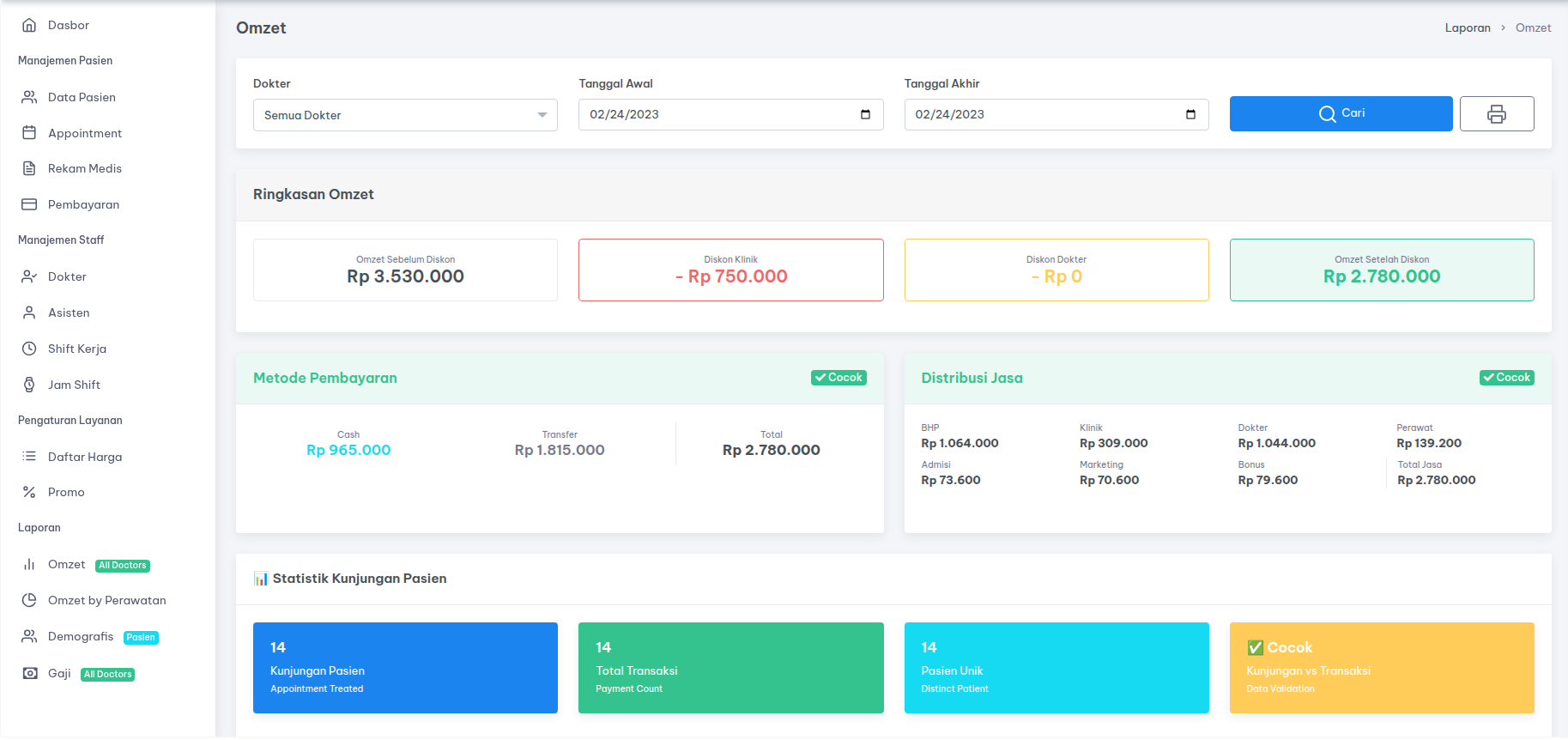Expand the Semua Dokter dropdown
The width and height of the screenshot is (1568, 740).
point(404,115)
